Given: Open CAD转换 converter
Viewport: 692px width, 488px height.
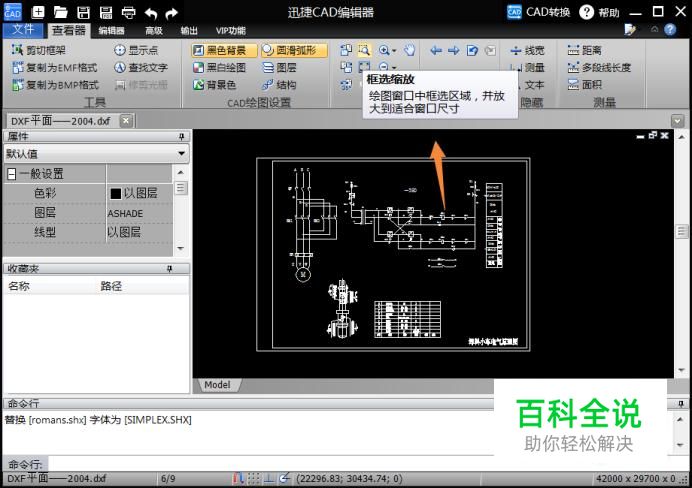Looking at the screenshot, I should coord(538,12).
